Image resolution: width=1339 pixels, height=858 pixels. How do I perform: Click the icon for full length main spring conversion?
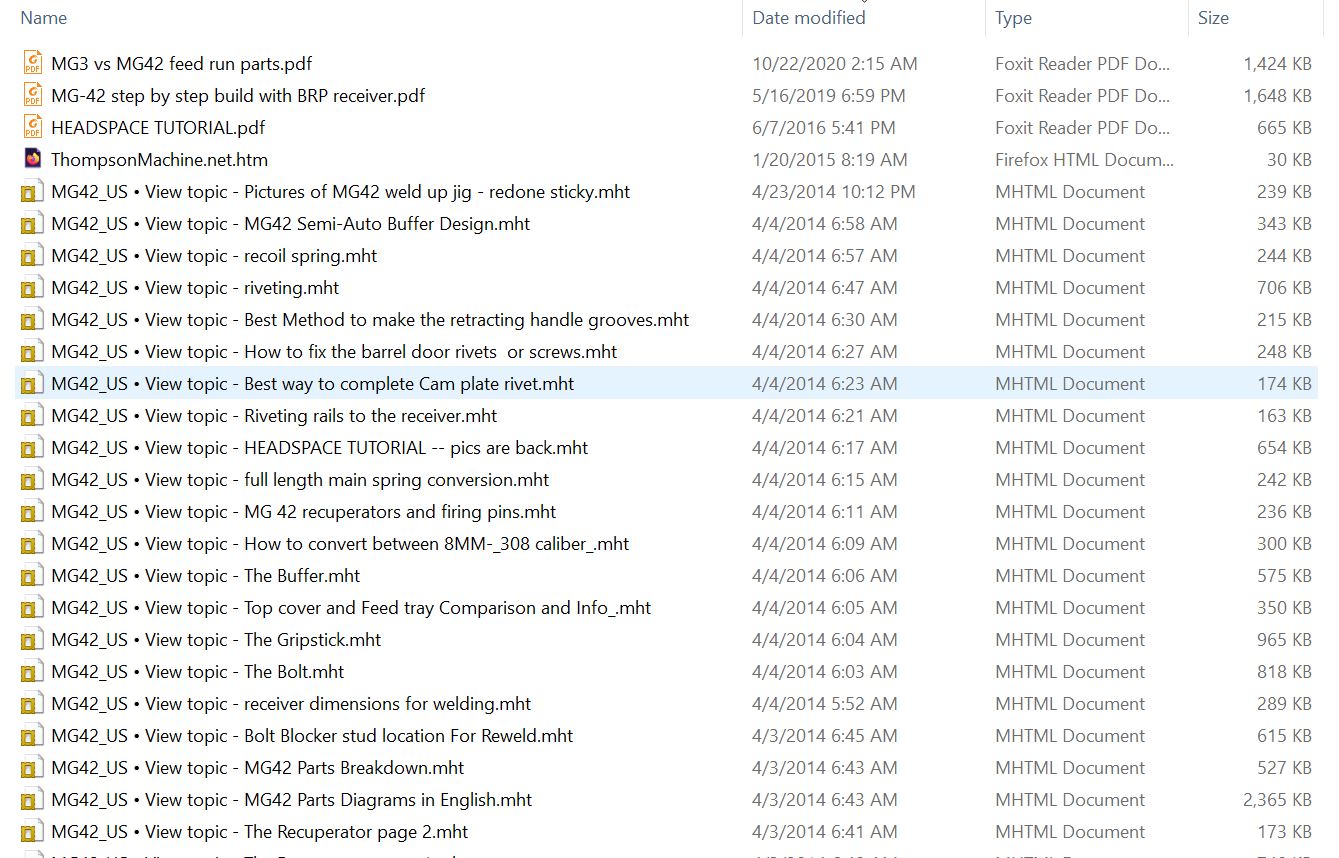pyautogui.click(x=33, y=480)
